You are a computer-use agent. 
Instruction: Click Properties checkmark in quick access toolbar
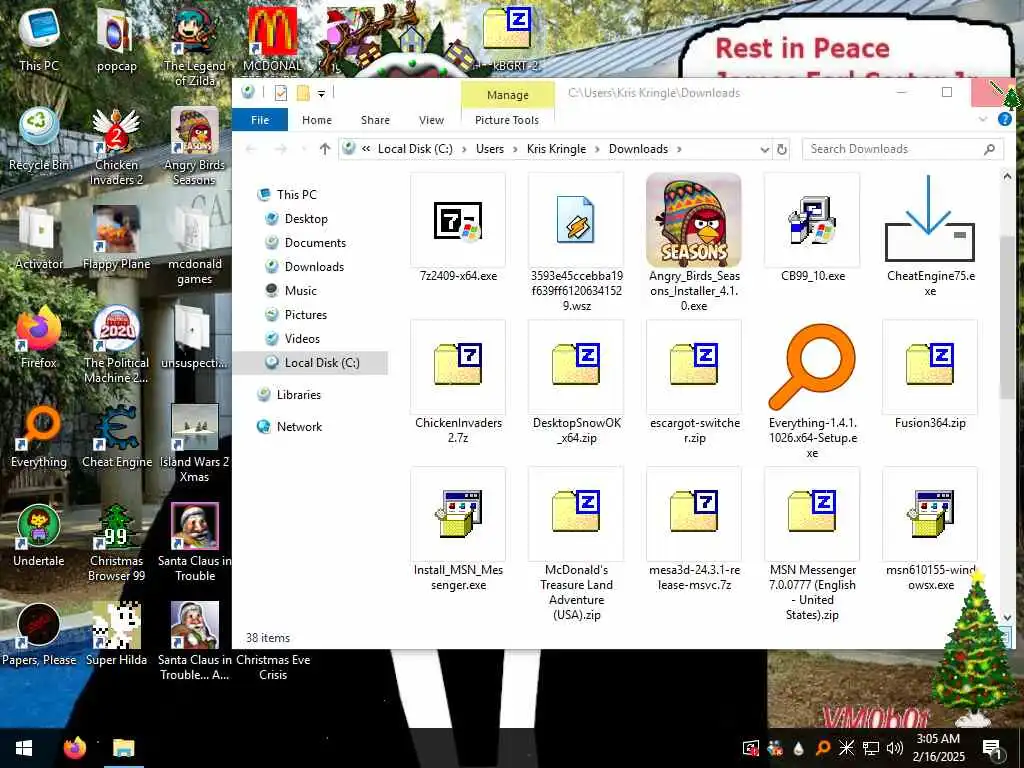[281, 93]
